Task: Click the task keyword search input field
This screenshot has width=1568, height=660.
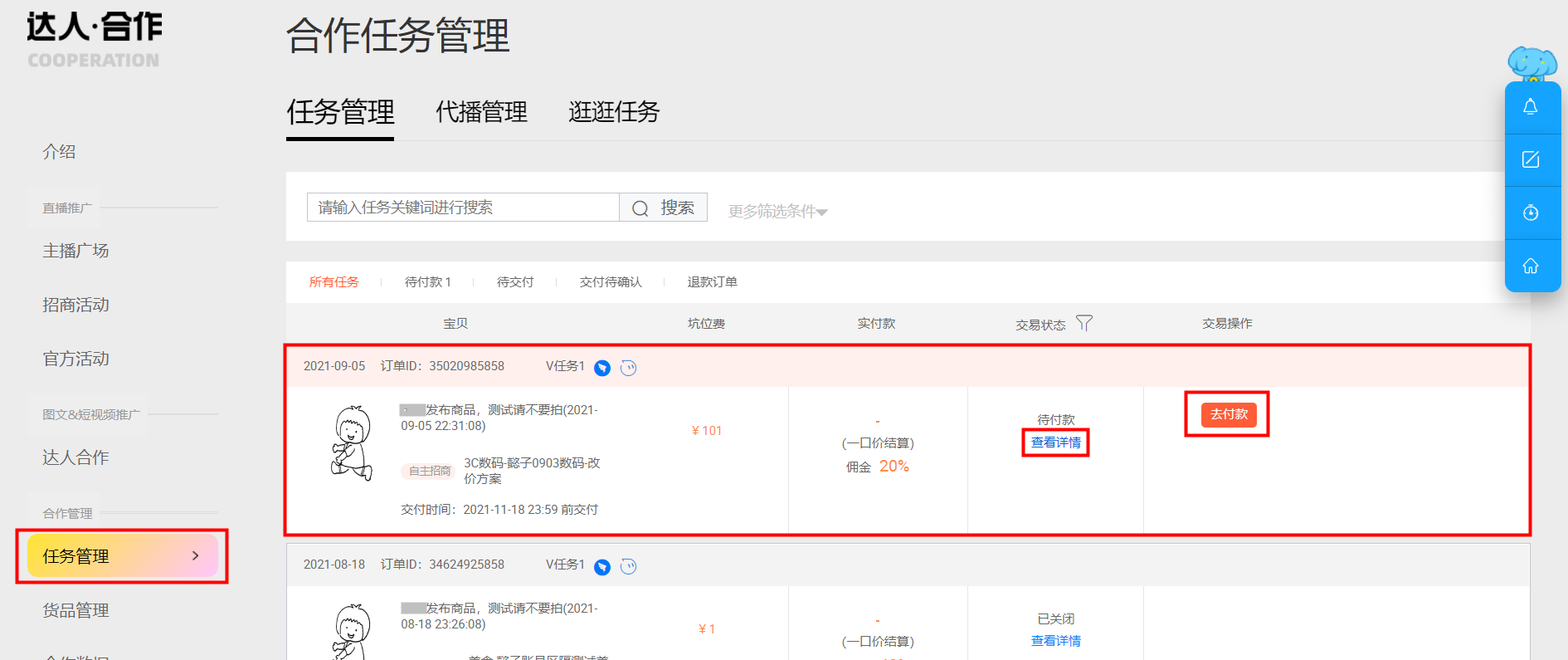Action: pos(463,208)
